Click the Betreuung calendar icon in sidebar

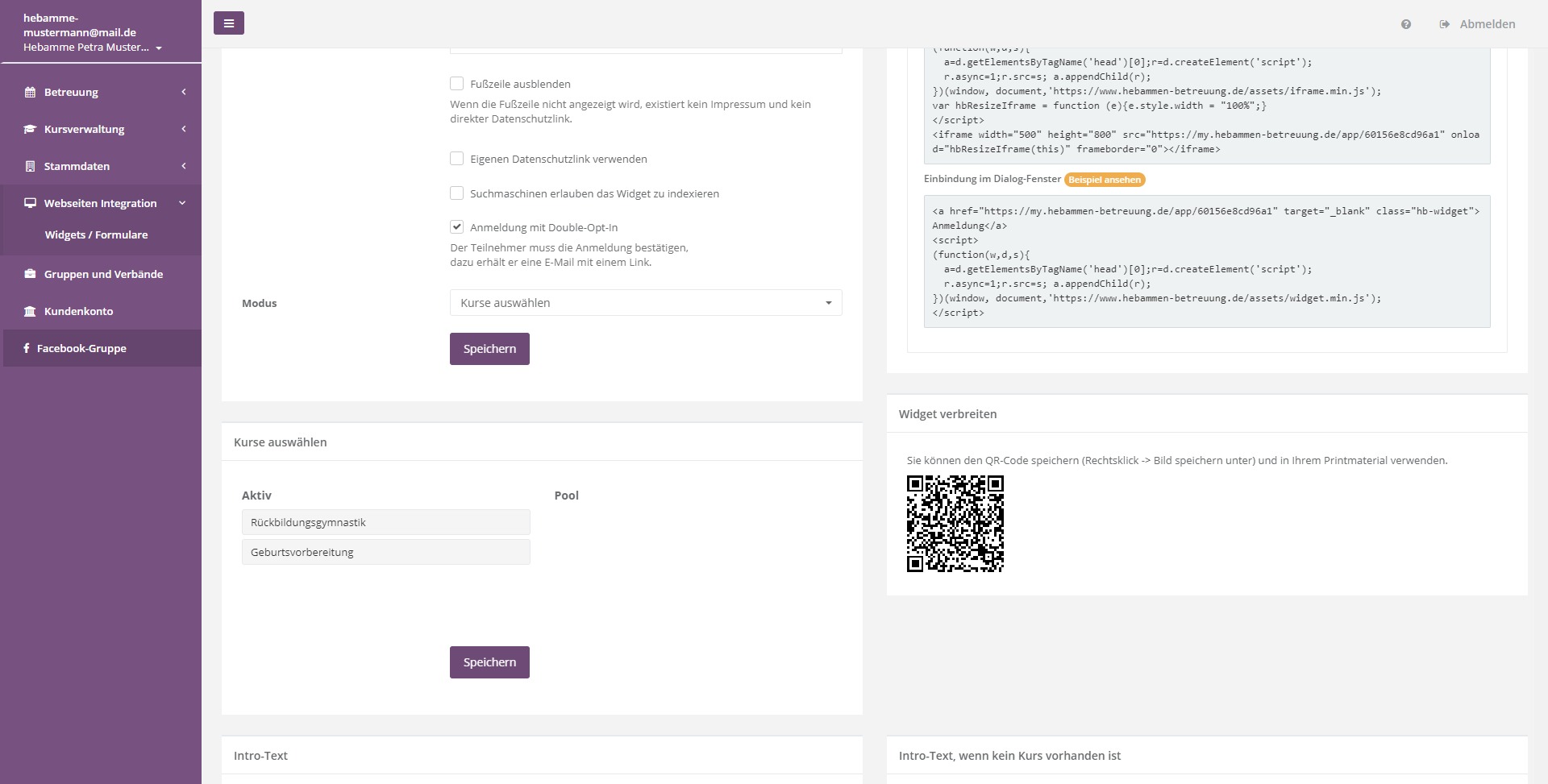click(30, 92)
